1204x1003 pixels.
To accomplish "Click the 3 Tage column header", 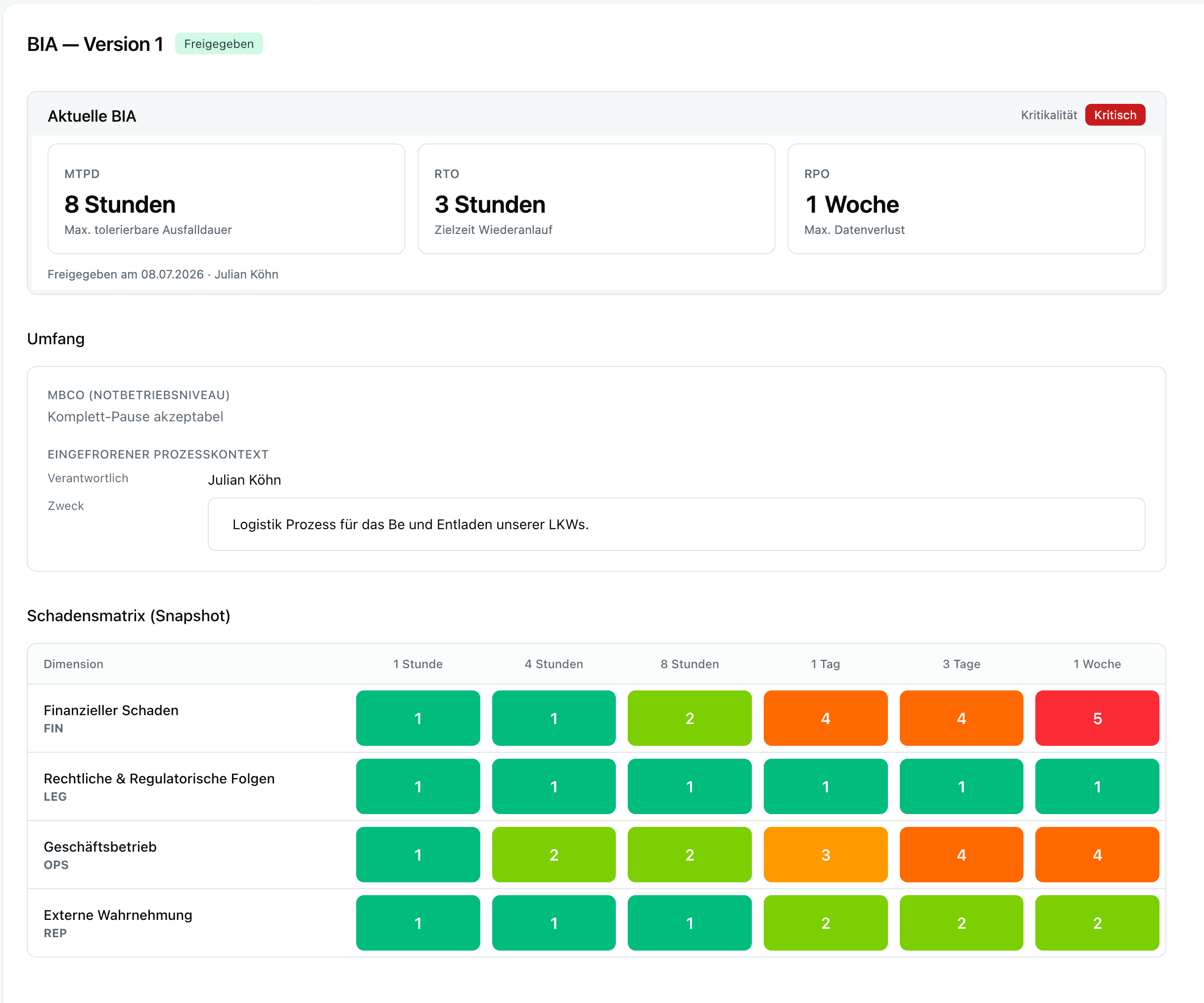I will coord(962,664).
